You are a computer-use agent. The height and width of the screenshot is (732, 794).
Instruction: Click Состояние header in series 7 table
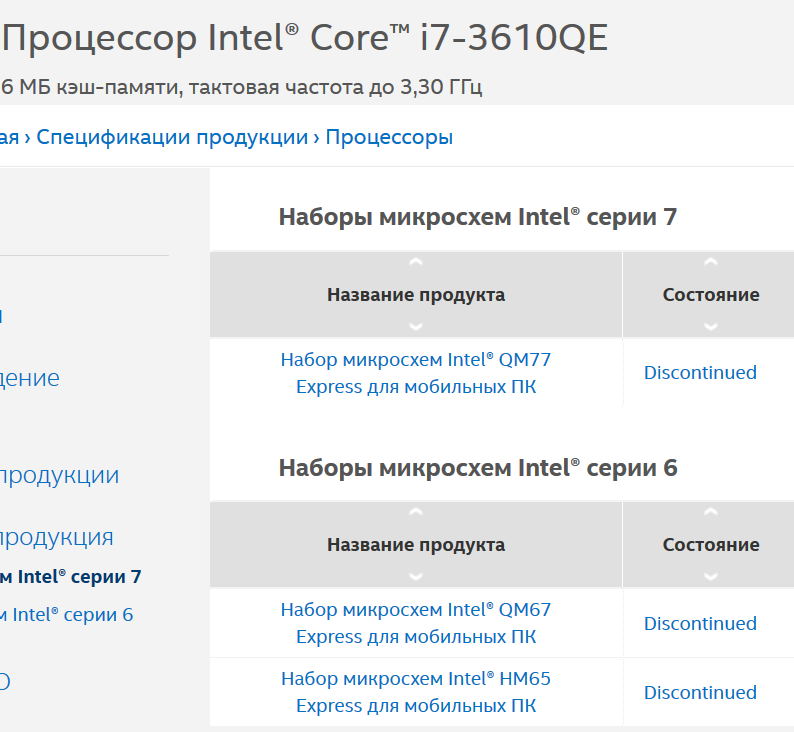coord(710,295)
